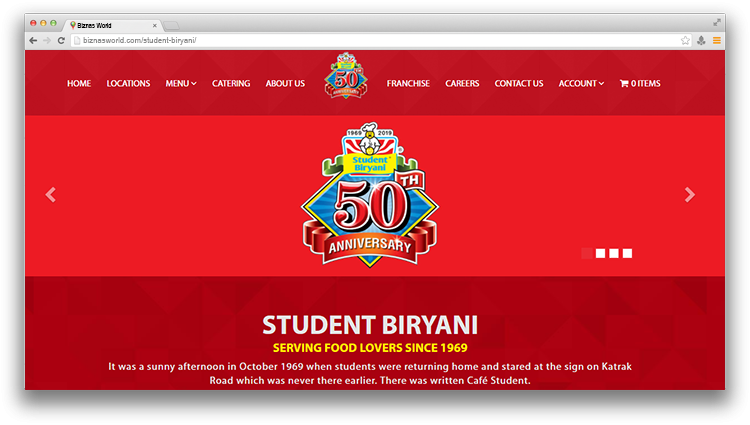Expand the Menu dropdown in the navbar
The width and height of the screenshot is (750, 425).
coord(181,84)
